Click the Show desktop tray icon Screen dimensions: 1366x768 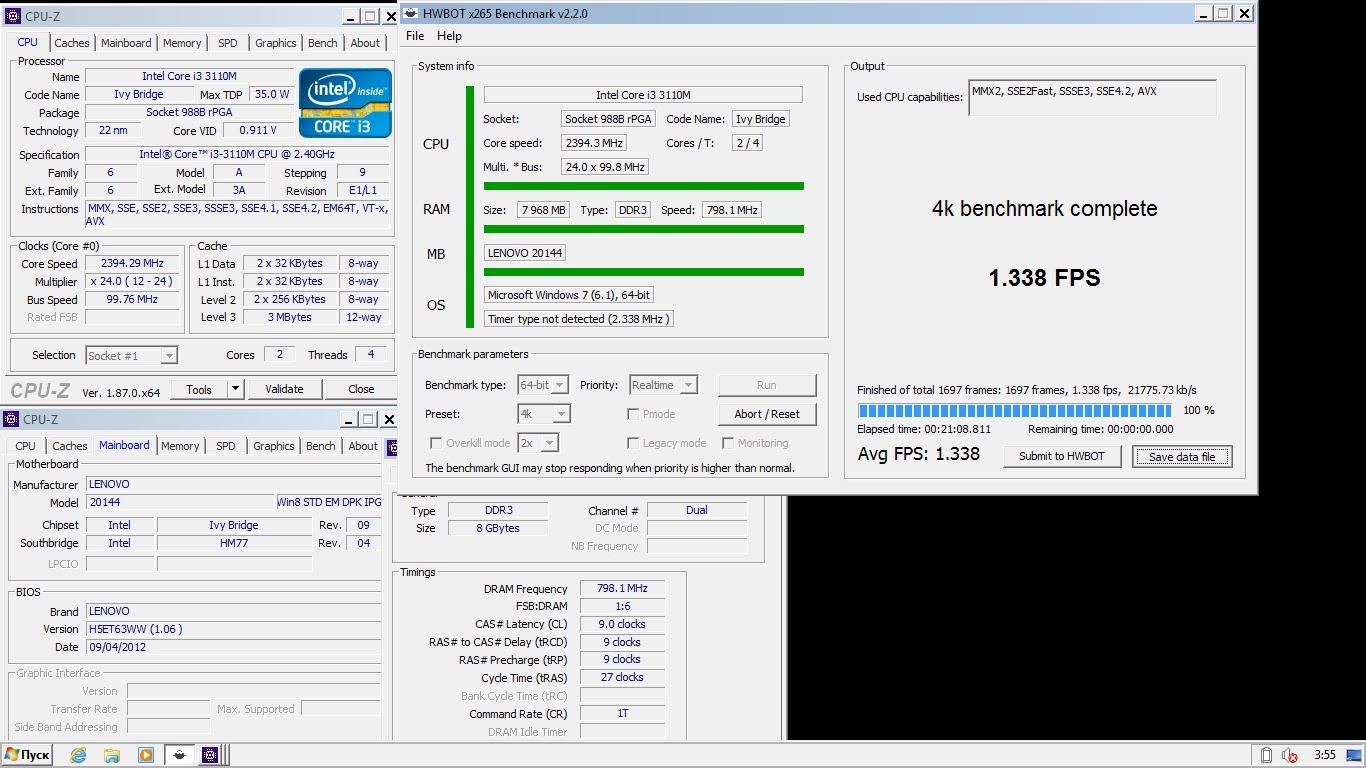point(1353,755)
